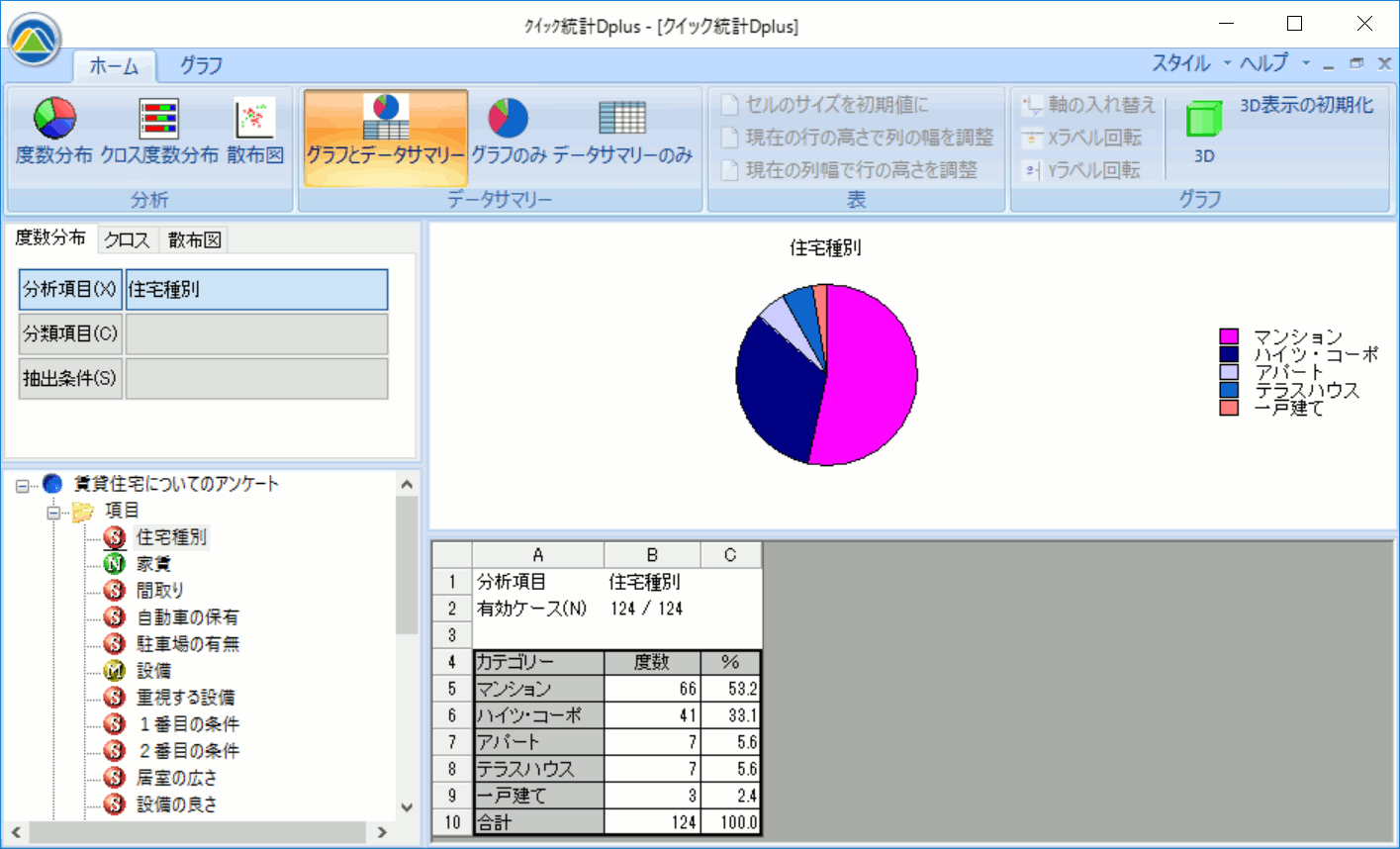Select 重視する設備 item in the tree

(185, 698)
